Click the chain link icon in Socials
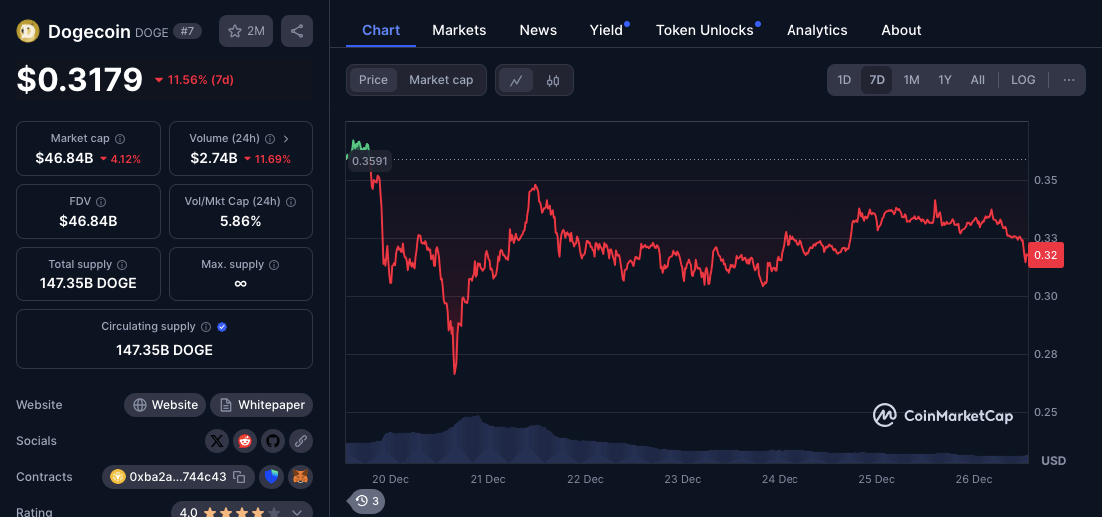Screen dimensions: 1102x517 (x=300, y=441)
